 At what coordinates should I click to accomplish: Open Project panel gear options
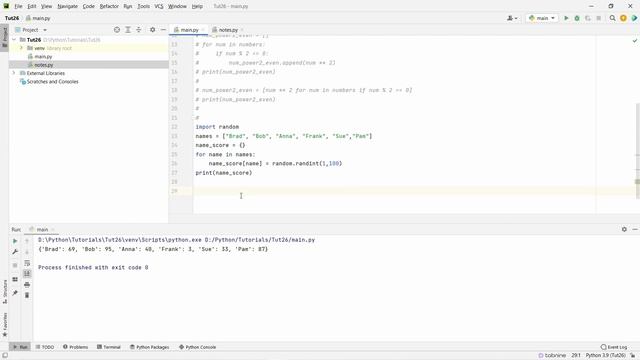tap(152, 30)
